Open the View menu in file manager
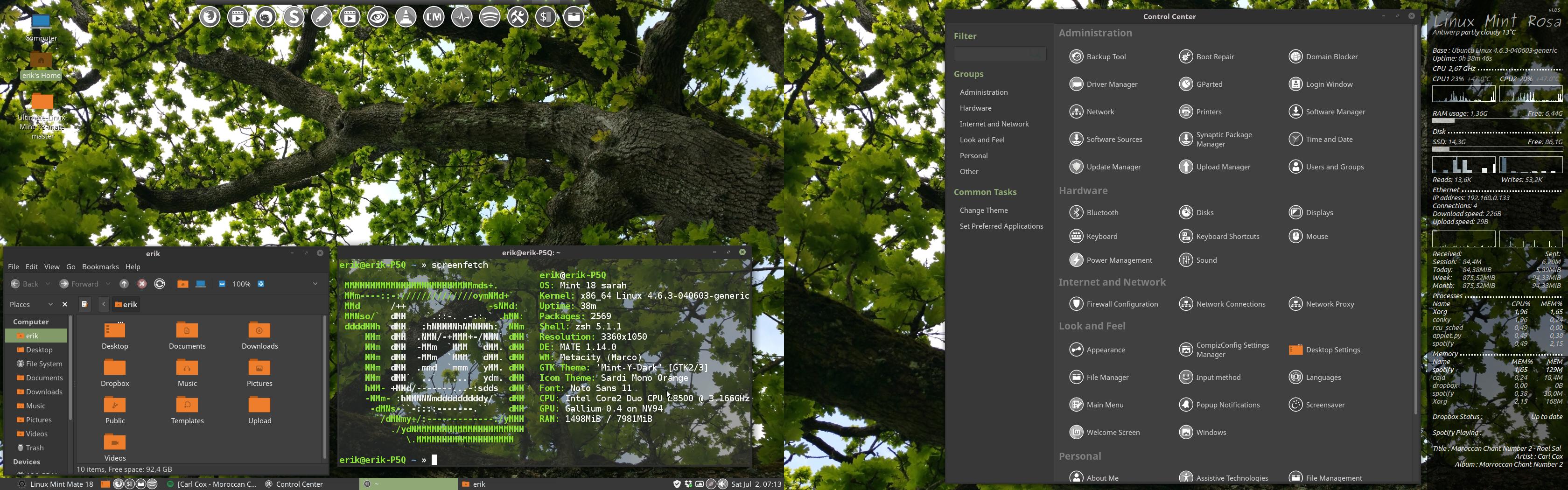The height and width of the screenshot is (490, 1568). (x=52, y=266)
